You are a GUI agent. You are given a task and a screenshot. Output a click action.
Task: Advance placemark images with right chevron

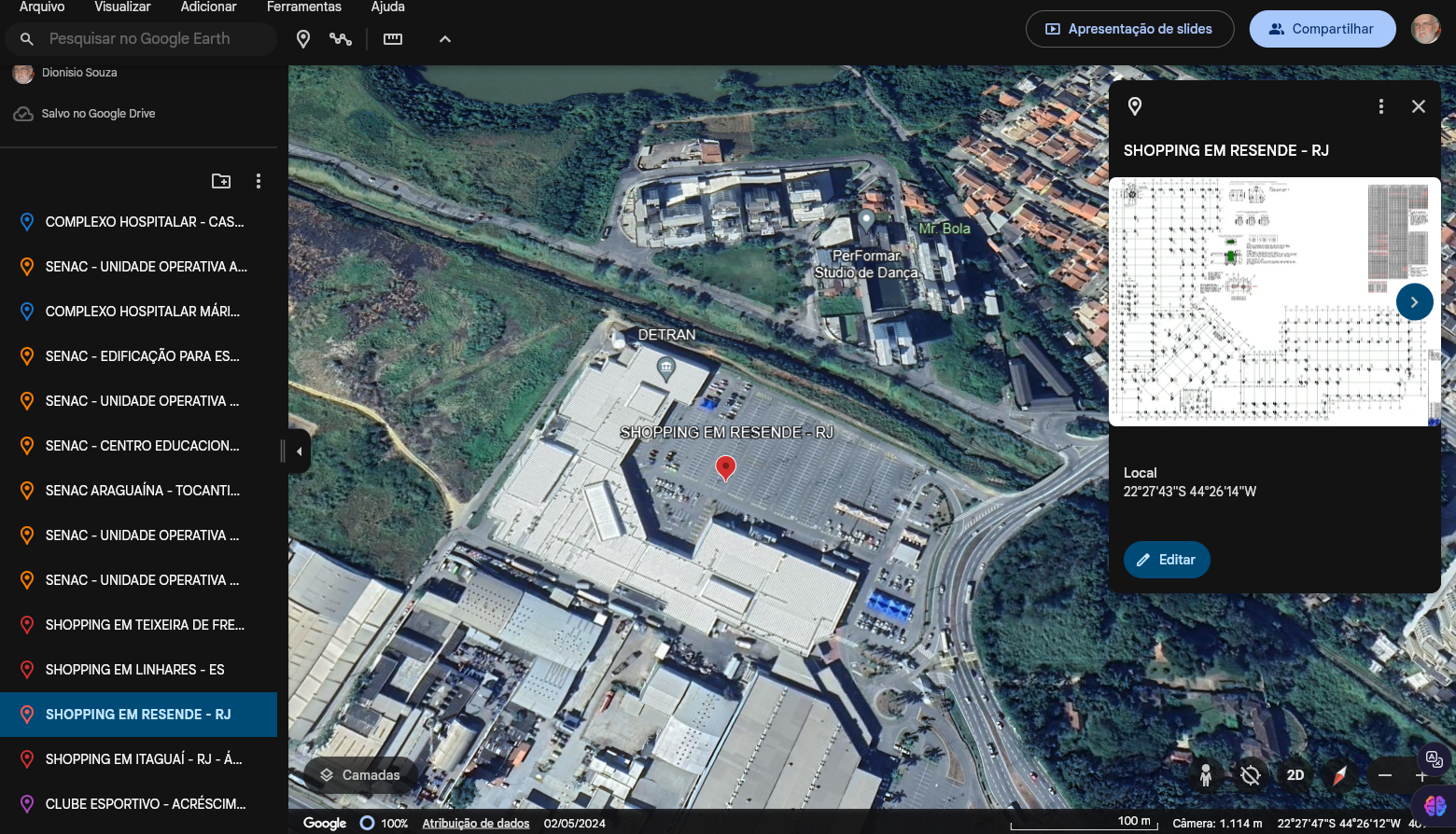1415,301
